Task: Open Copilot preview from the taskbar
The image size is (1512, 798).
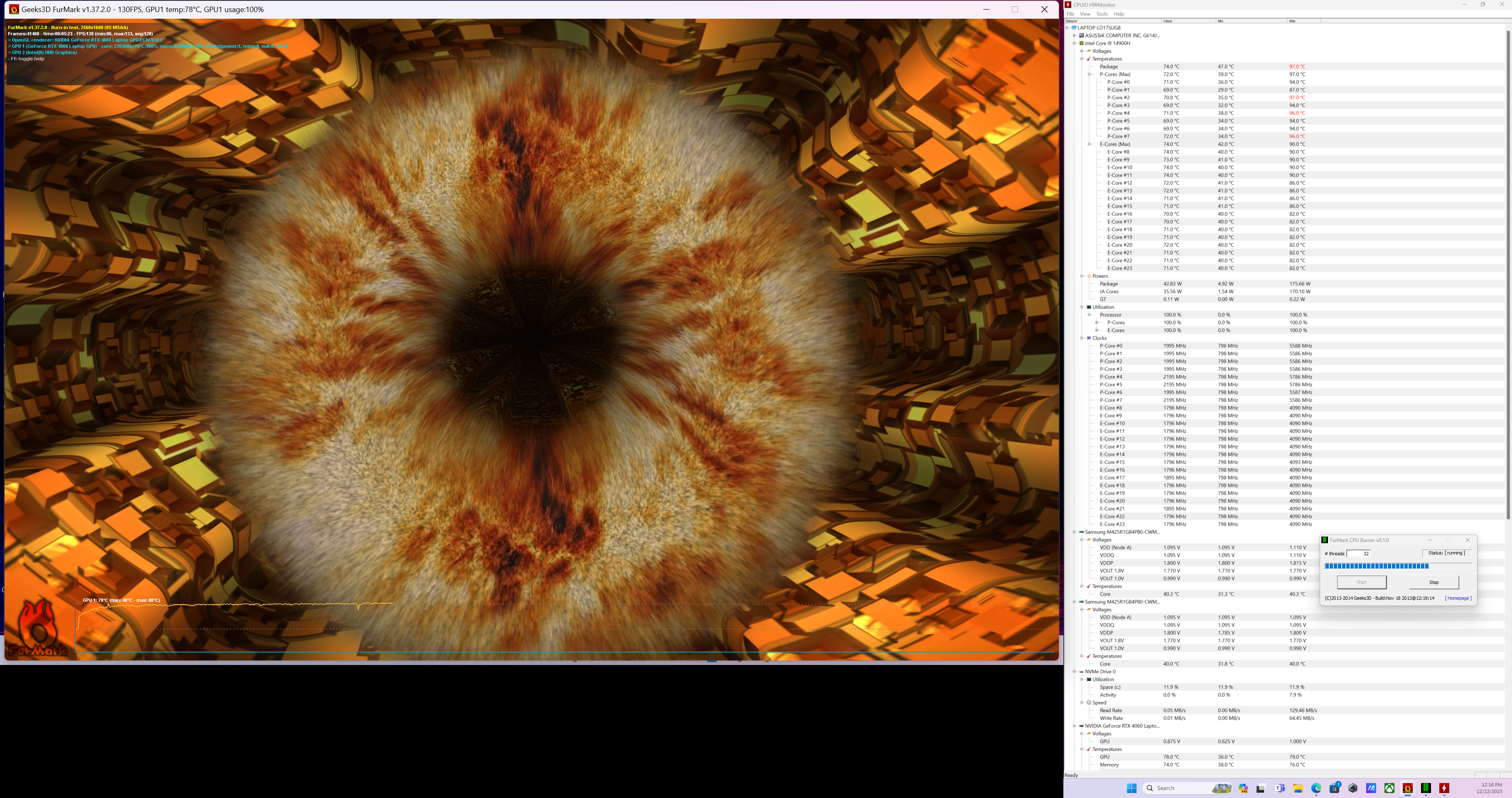Action: [1243, 788]
